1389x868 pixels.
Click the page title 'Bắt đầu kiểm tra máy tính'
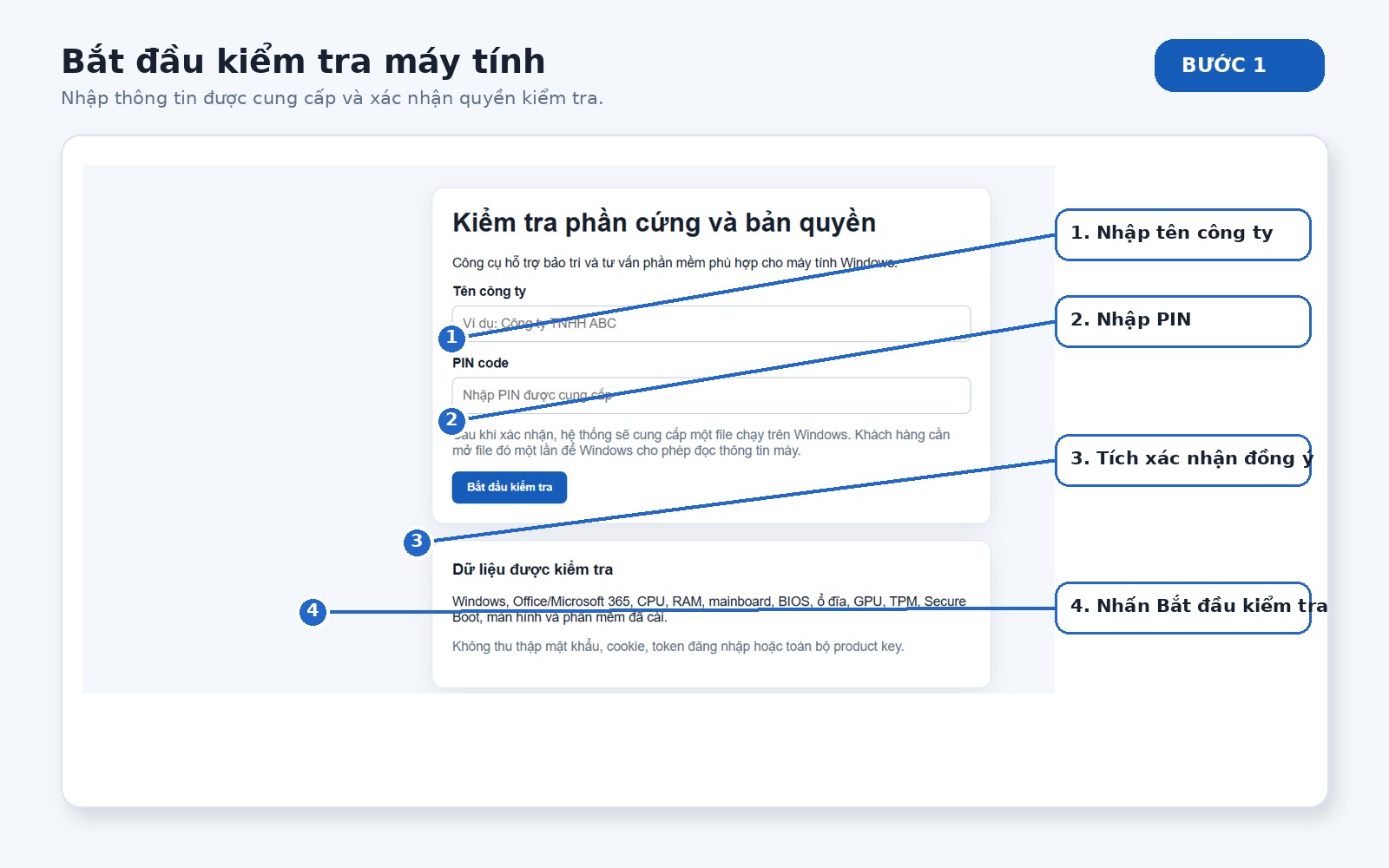tap(303, 62)
